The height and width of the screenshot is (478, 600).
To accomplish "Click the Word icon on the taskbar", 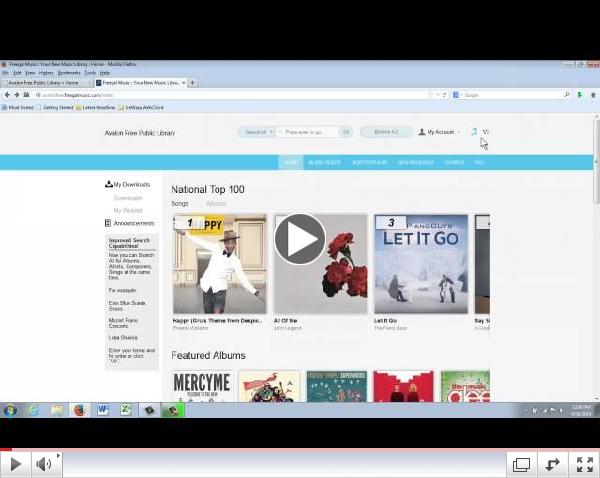I will point(103,410).
